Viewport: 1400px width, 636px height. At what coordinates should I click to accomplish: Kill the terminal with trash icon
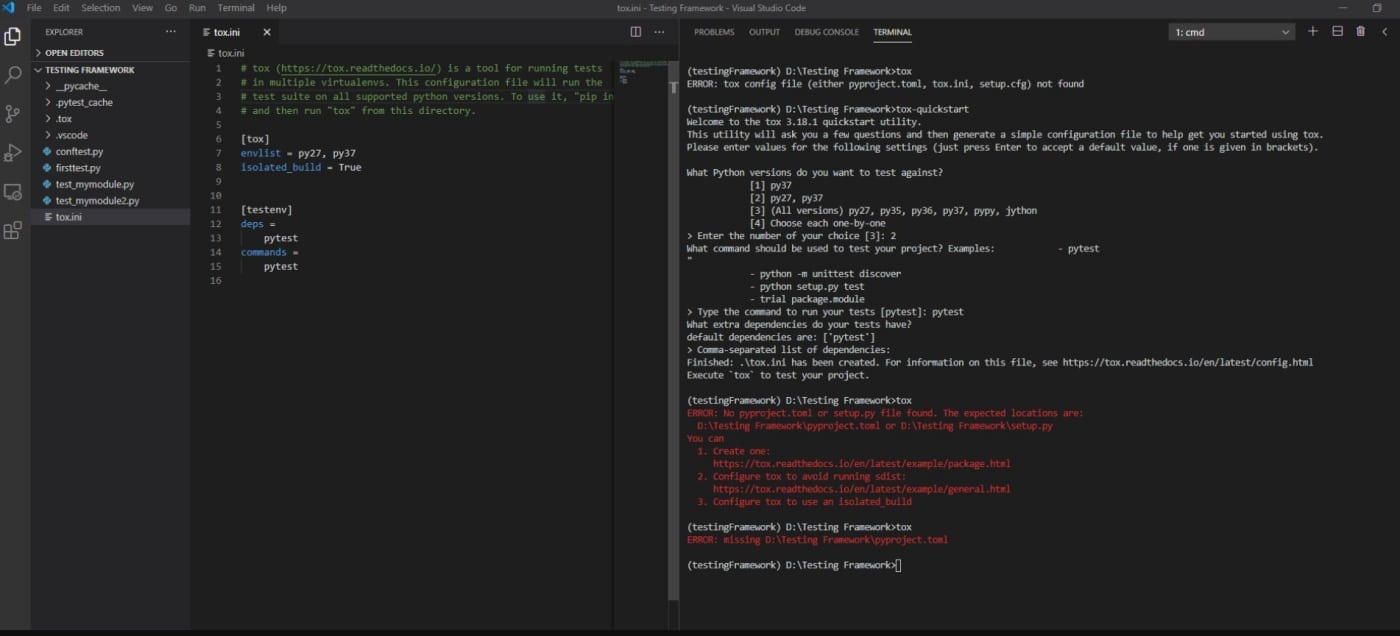[x=1360, y=32]
